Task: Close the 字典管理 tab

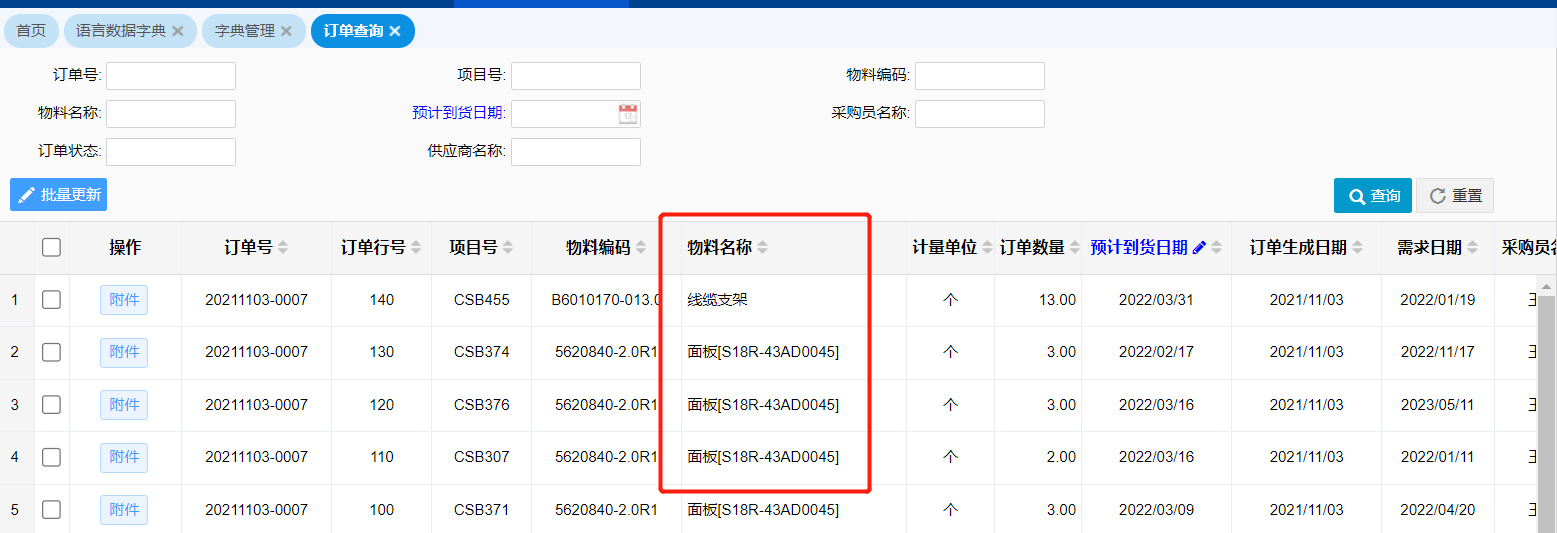Action: coord(286,31)
